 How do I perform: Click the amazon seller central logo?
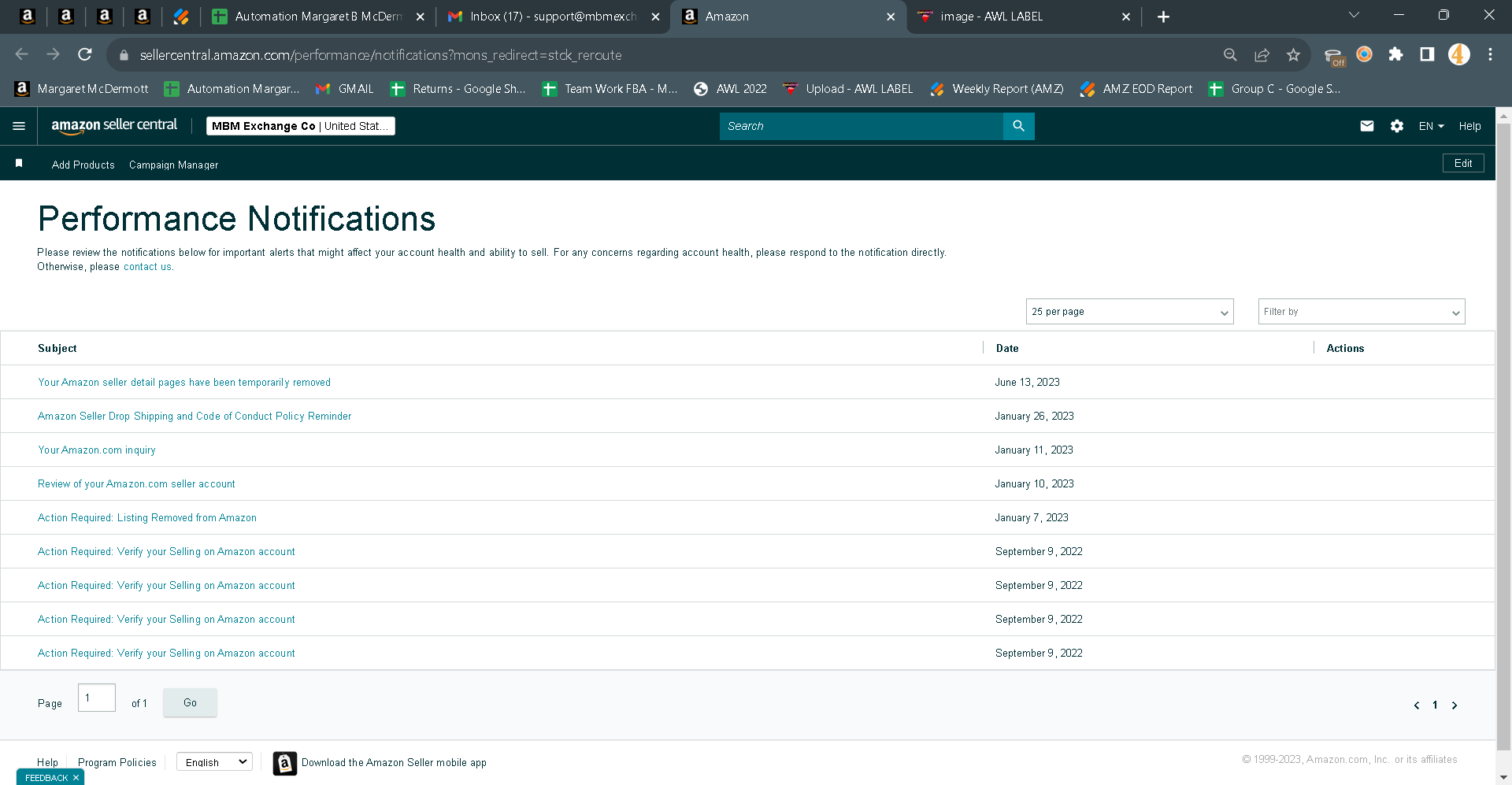click(x=114, y=126)
